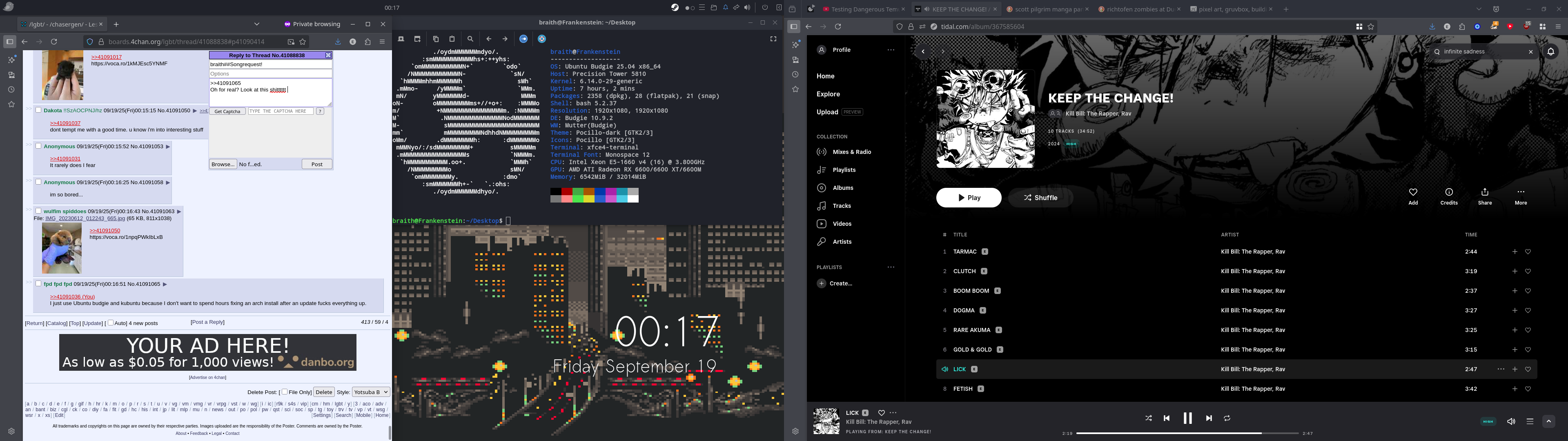Screen dimensions: 1568x441
Task: Reload the tidal.com page
Action: 837,27
